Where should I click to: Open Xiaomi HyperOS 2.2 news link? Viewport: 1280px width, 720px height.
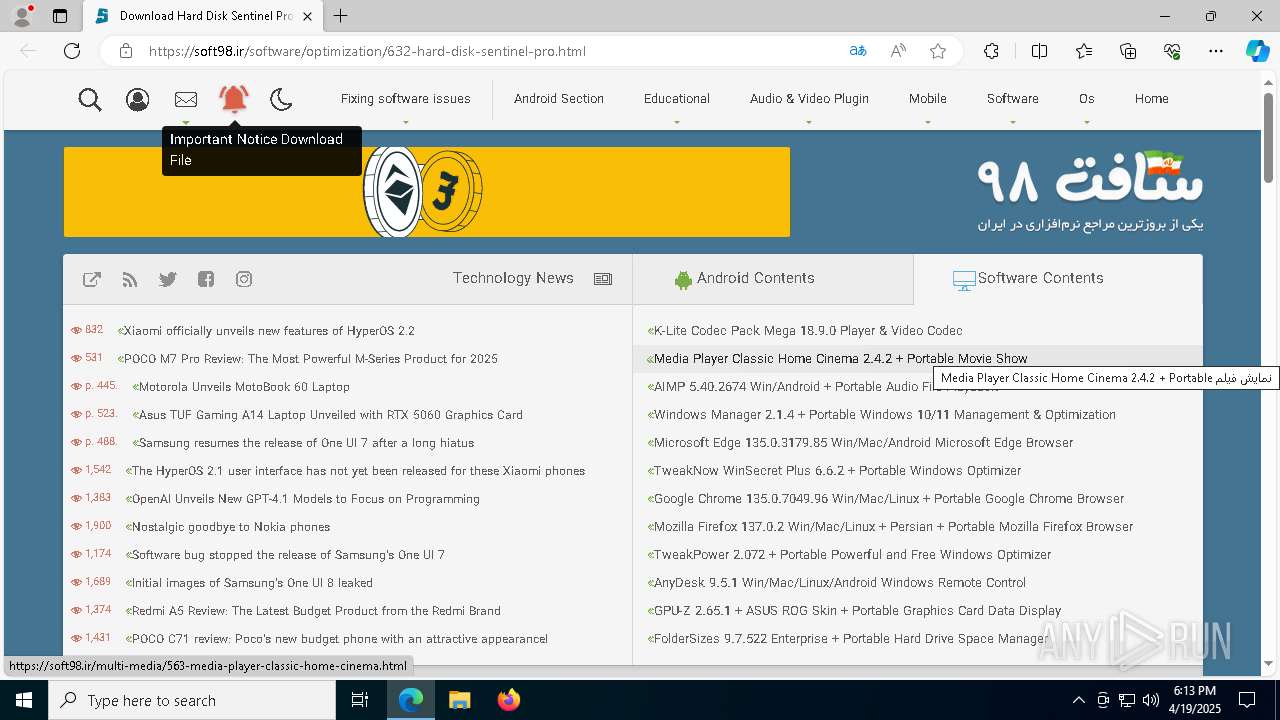click(x=269, y=331)
